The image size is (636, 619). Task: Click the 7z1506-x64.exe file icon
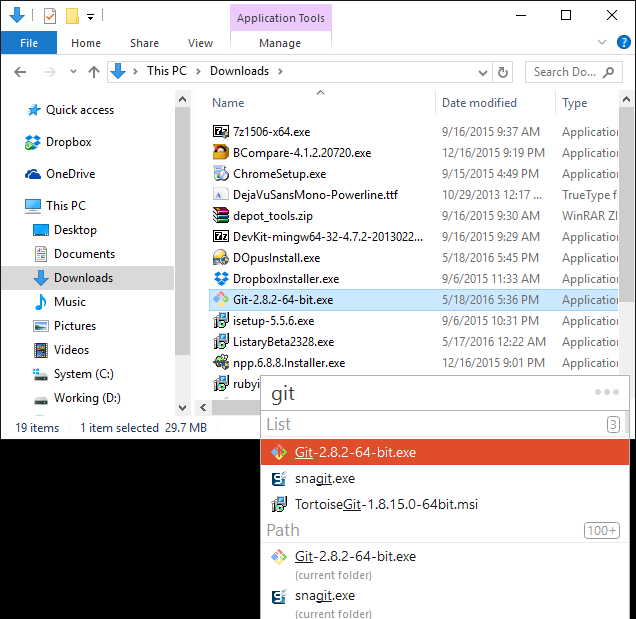221,131
